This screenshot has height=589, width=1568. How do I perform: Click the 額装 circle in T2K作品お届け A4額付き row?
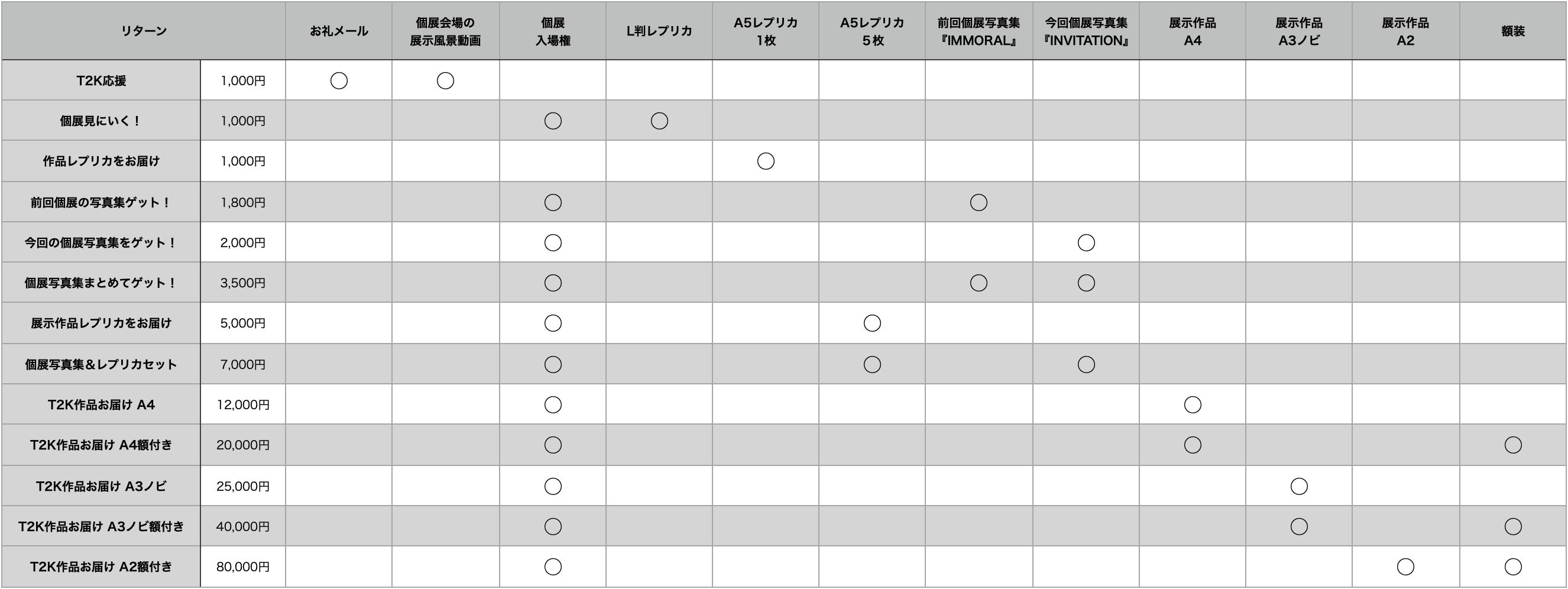(1512, 445)
